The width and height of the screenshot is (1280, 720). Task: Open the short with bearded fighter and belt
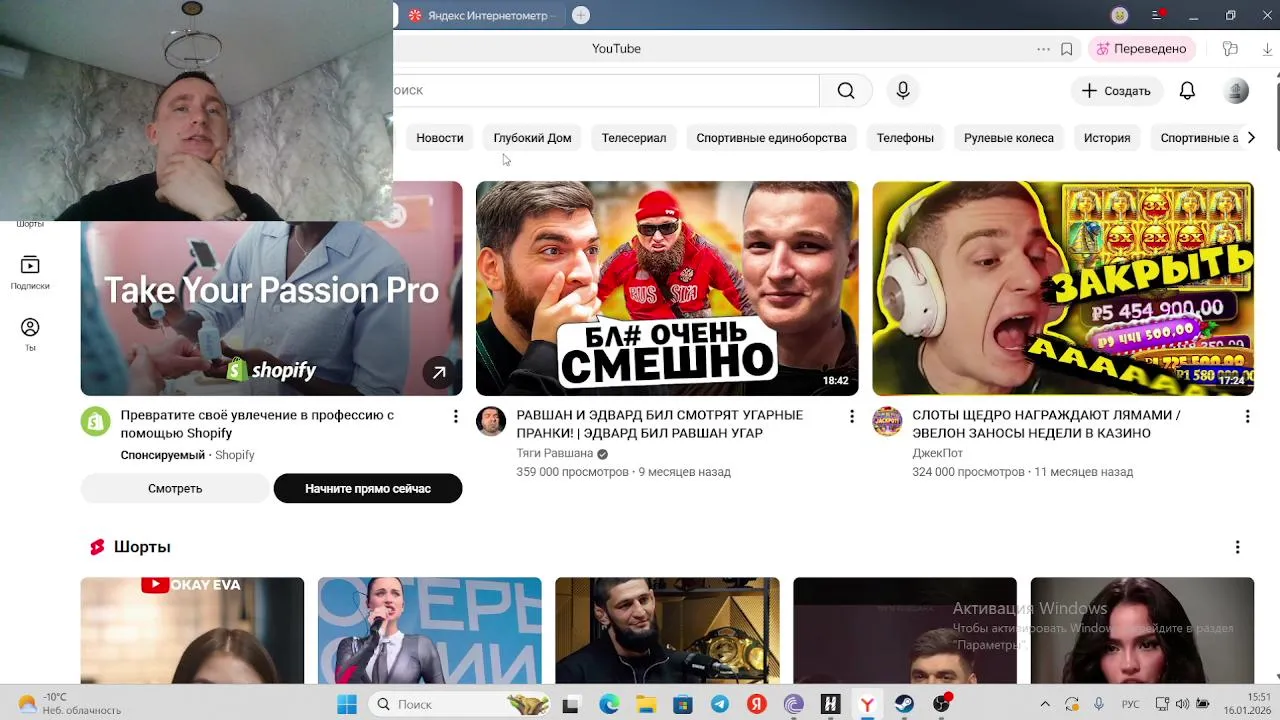[667, 630]
